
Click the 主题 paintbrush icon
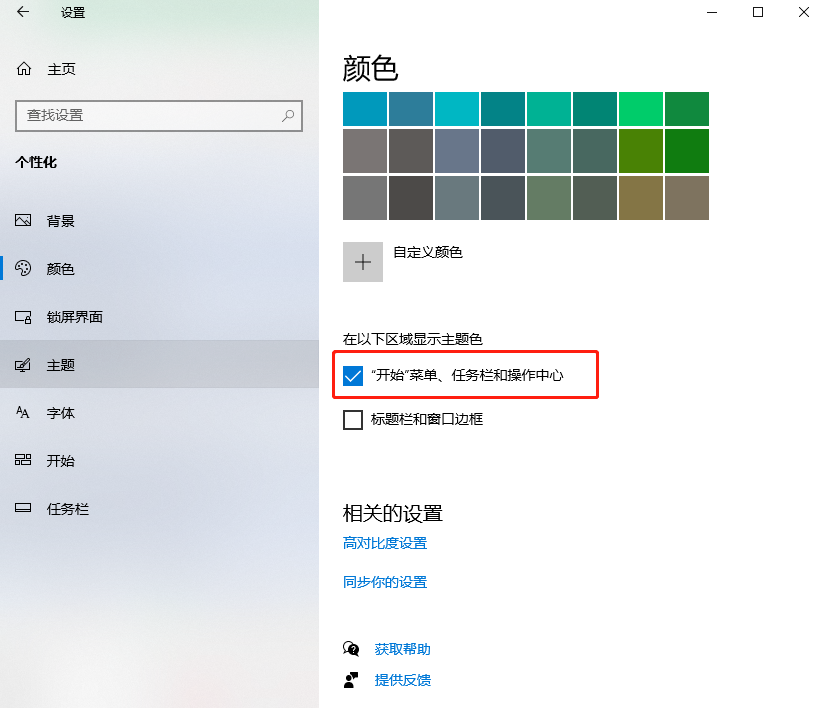(x=22, y=364)
